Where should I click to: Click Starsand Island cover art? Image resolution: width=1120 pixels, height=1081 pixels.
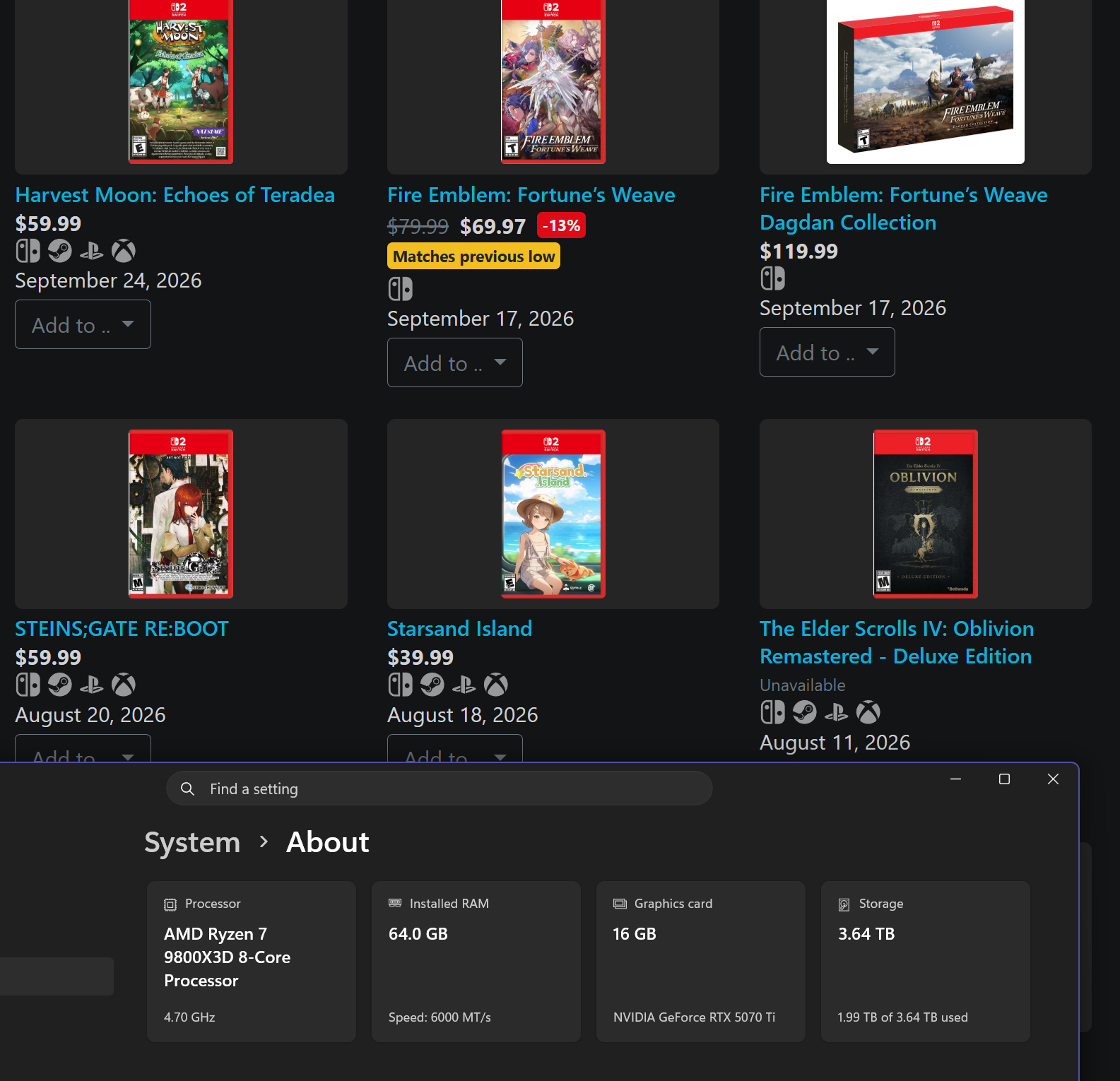(x=553, y=514)
